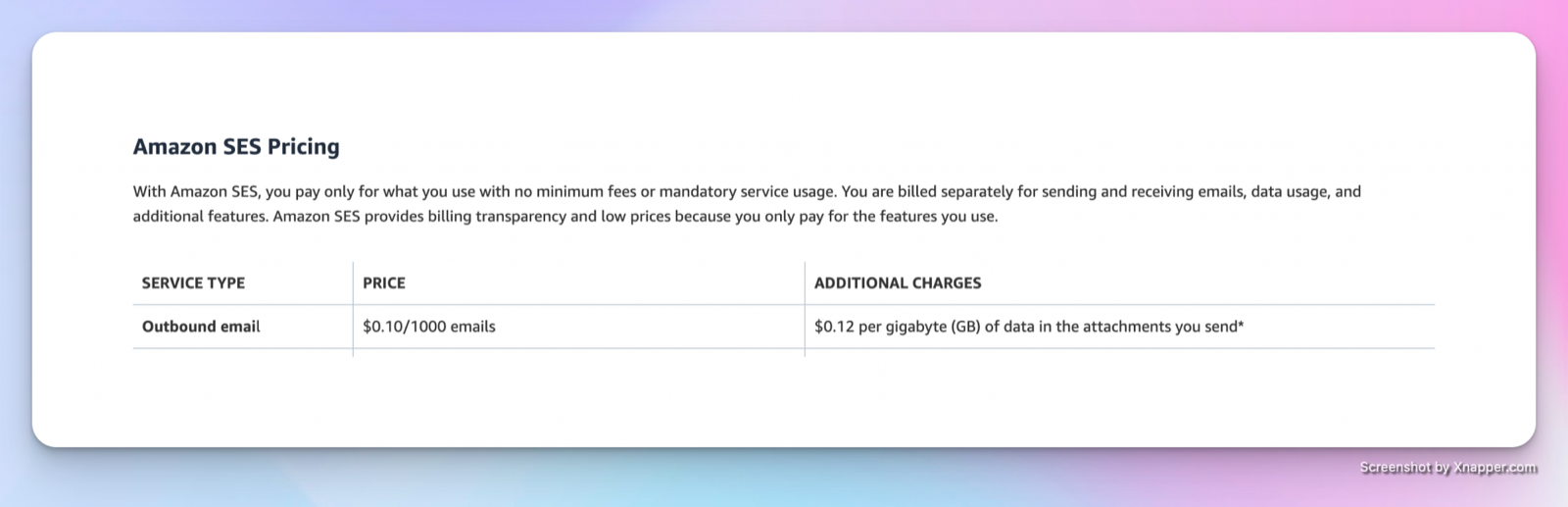This screenshot has width=1568, height=507.
Task: Click the "Amazon SES Pricing" heading
Action: pos(236,147)
